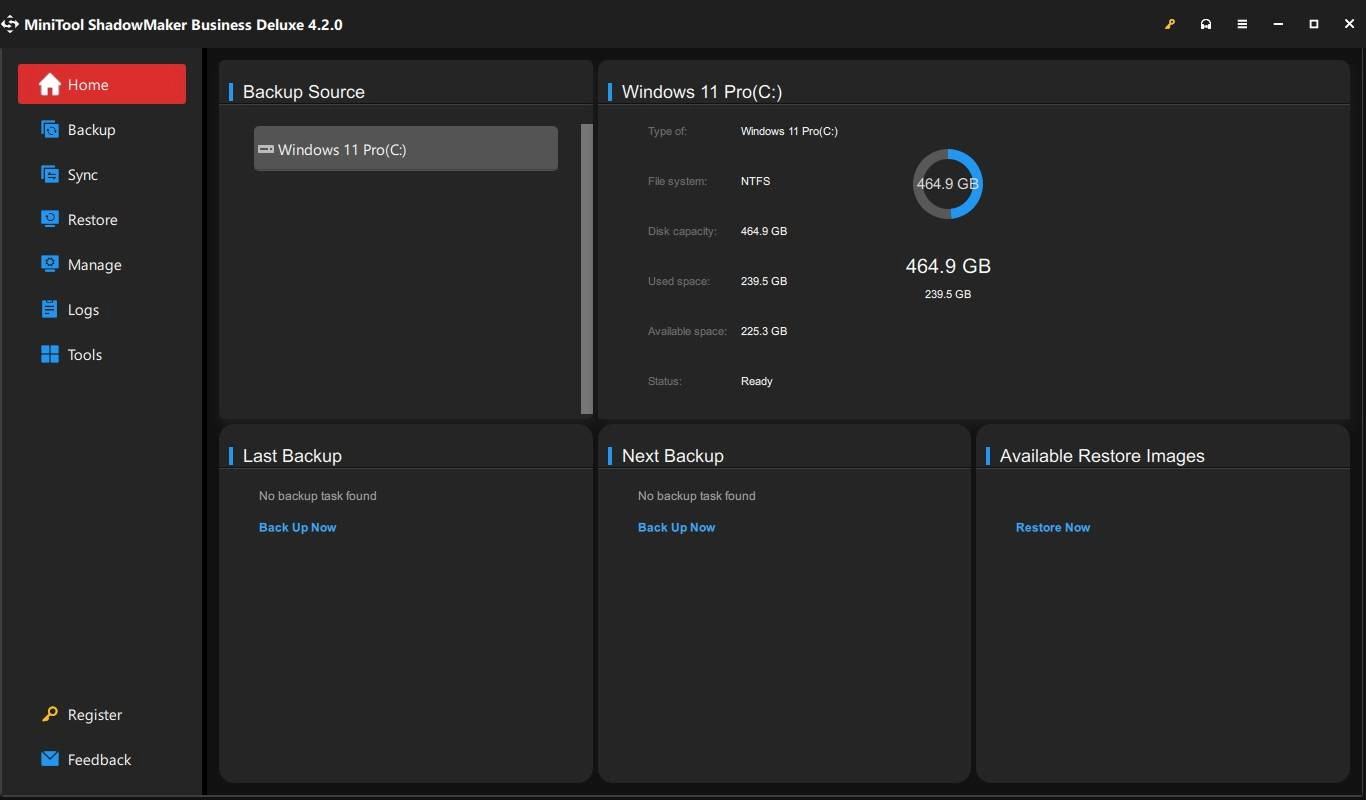Screen dimensions: 1366x800
Task: Click the Status Ready value
Action: pos(756,381)
